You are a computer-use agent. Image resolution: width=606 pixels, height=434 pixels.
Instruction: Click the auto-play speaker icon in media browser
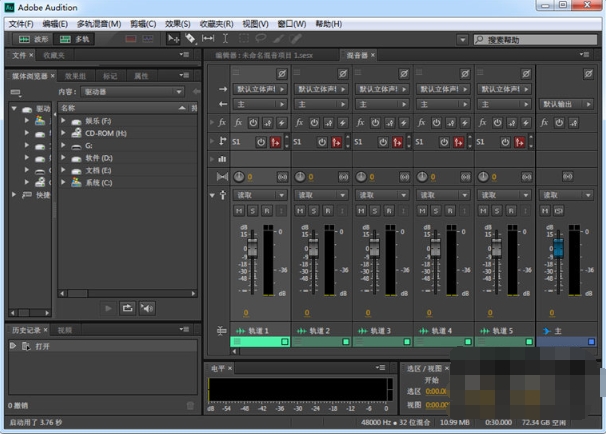(x=147, y=309)
